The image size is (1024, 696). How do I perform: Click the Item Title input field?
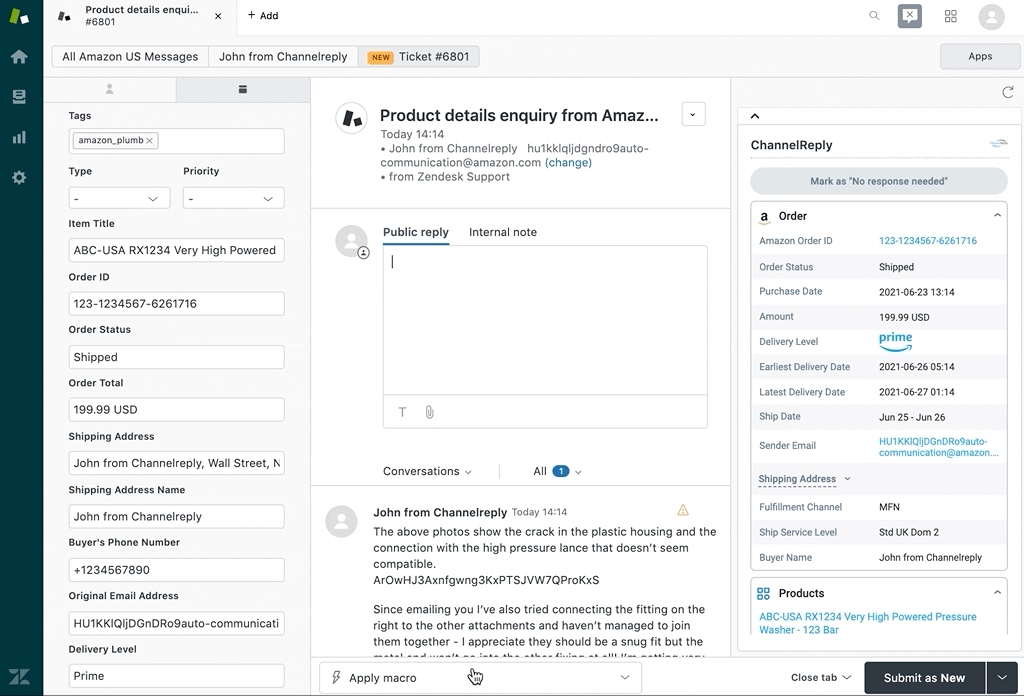[176, 250]
